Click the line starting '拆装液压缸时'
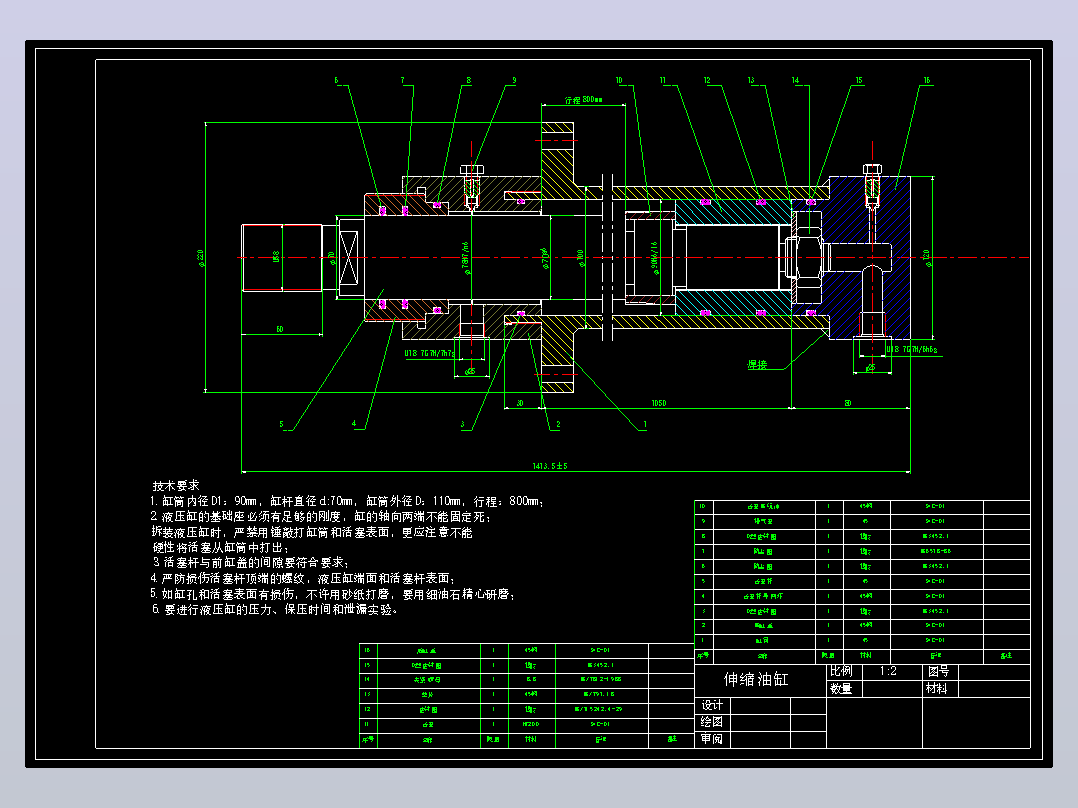The width and height of the screenshot is (1078, 808). click(x=312, y=532)
